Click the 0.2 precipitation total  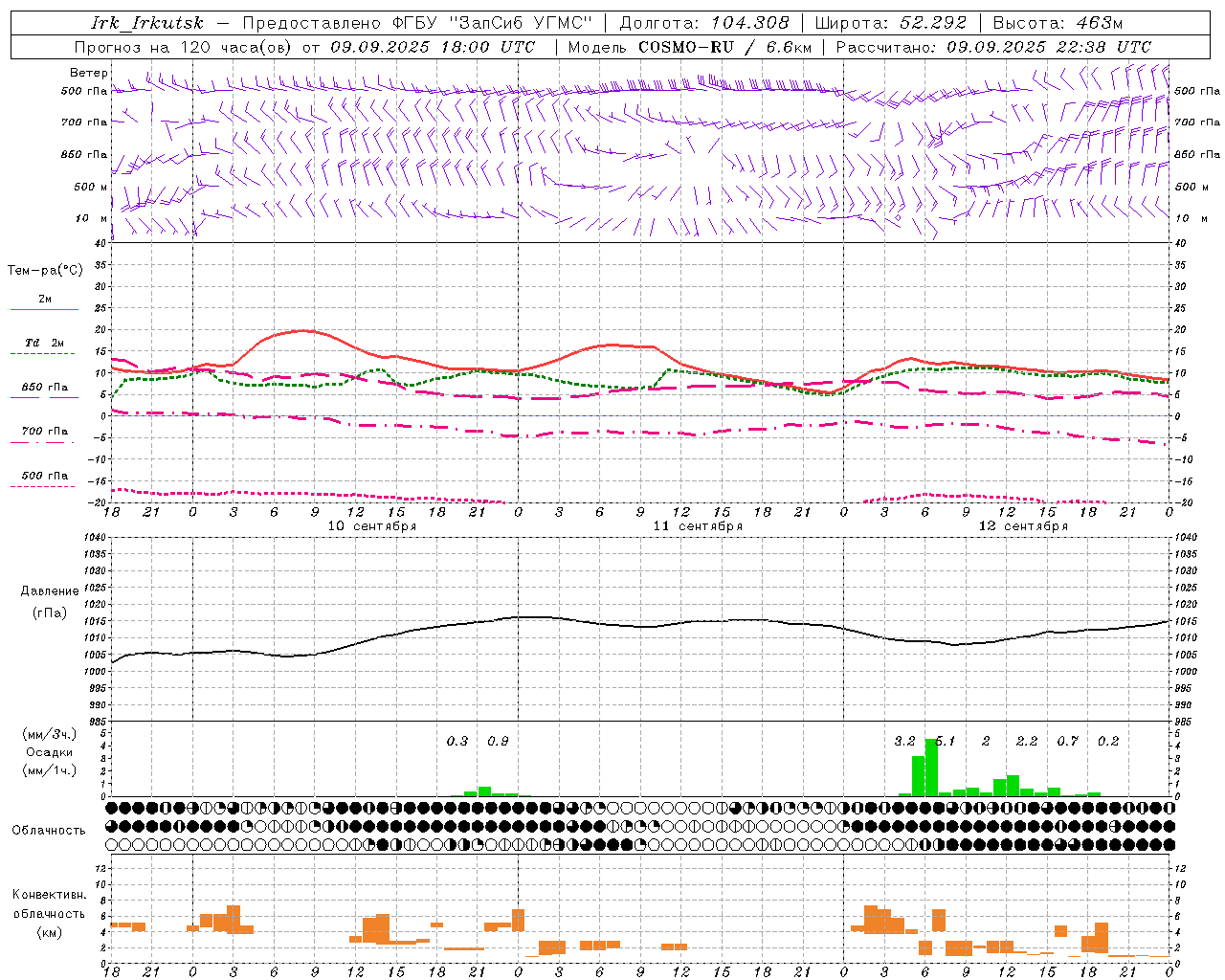point(1108,741)
